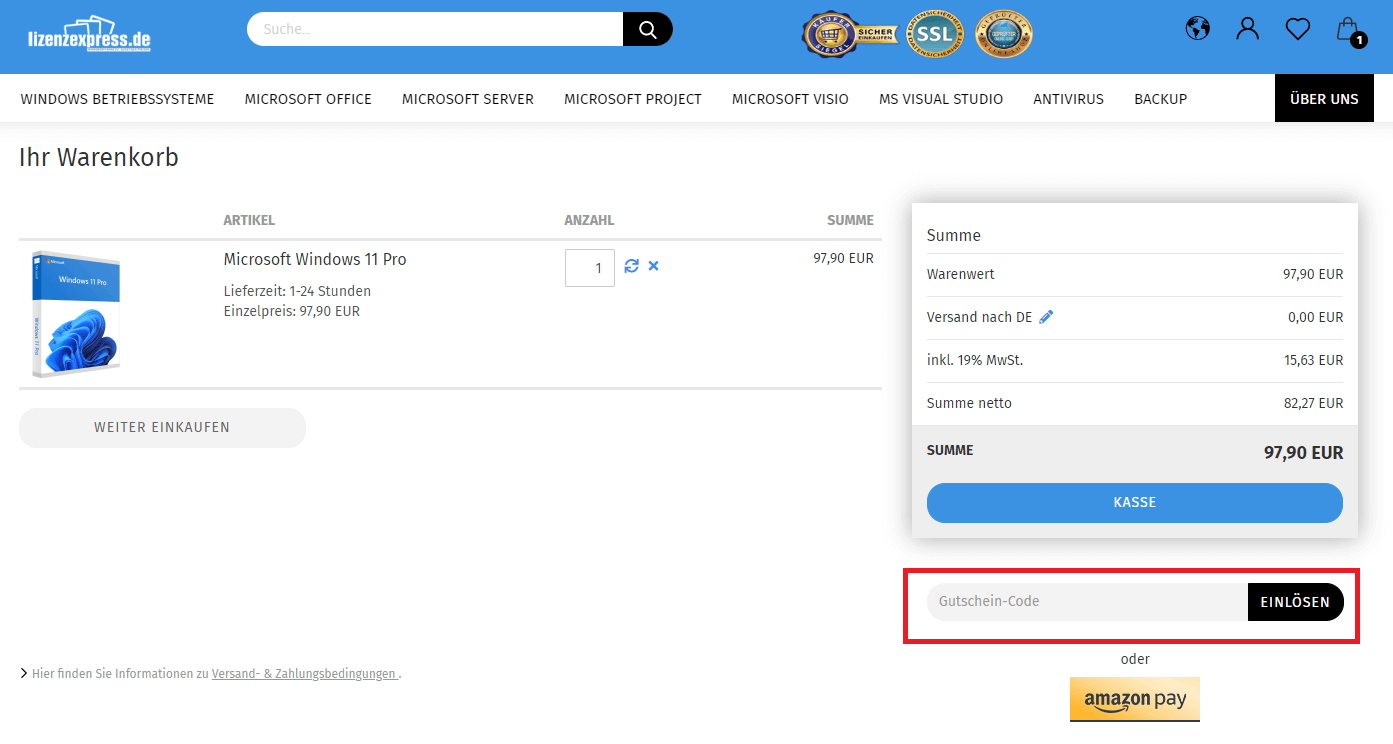This screenshot has height=744, width=1393.
Task: Click Weiter Einkaufen button
Action: point(162,427)
